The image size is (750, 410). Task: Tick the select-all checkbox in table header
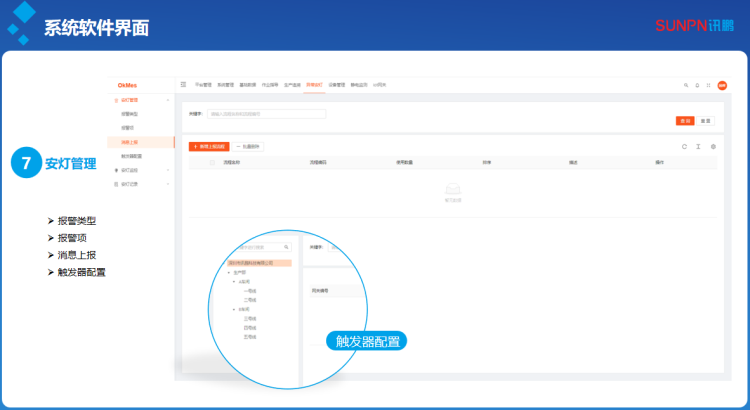tap(212, 161)
